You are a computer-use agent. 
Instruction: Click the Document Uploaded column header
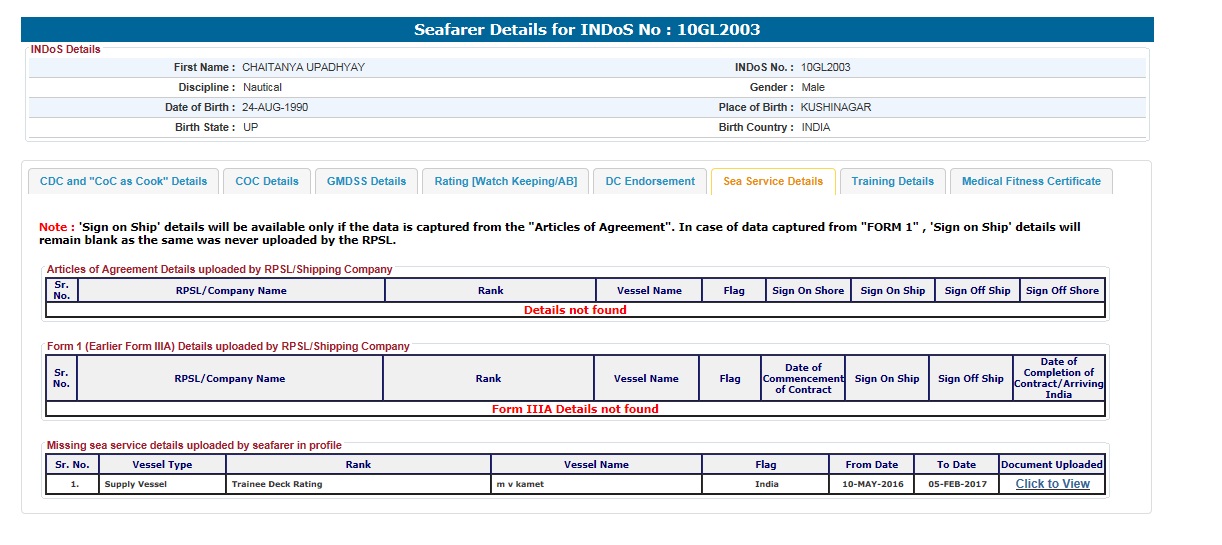(1052, 464)
